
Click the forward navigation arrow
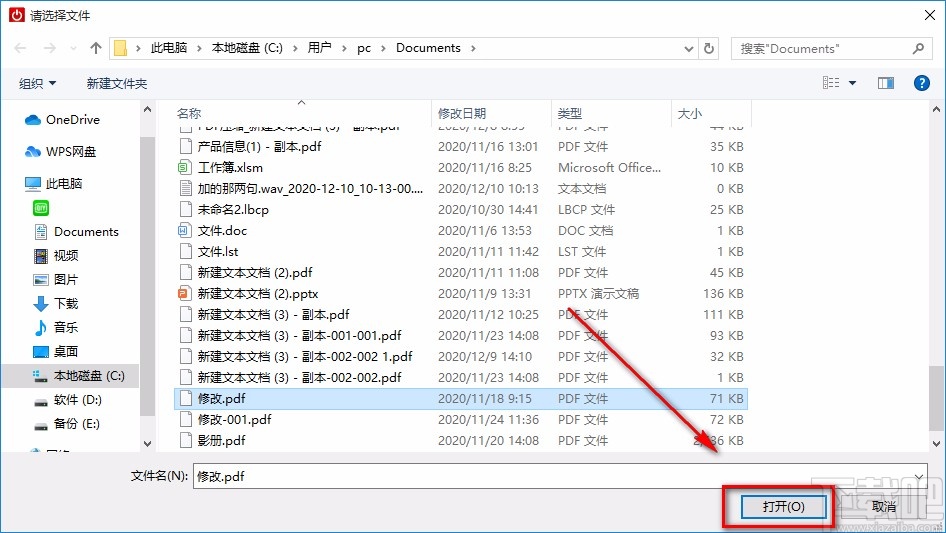[x=50, y=48]
